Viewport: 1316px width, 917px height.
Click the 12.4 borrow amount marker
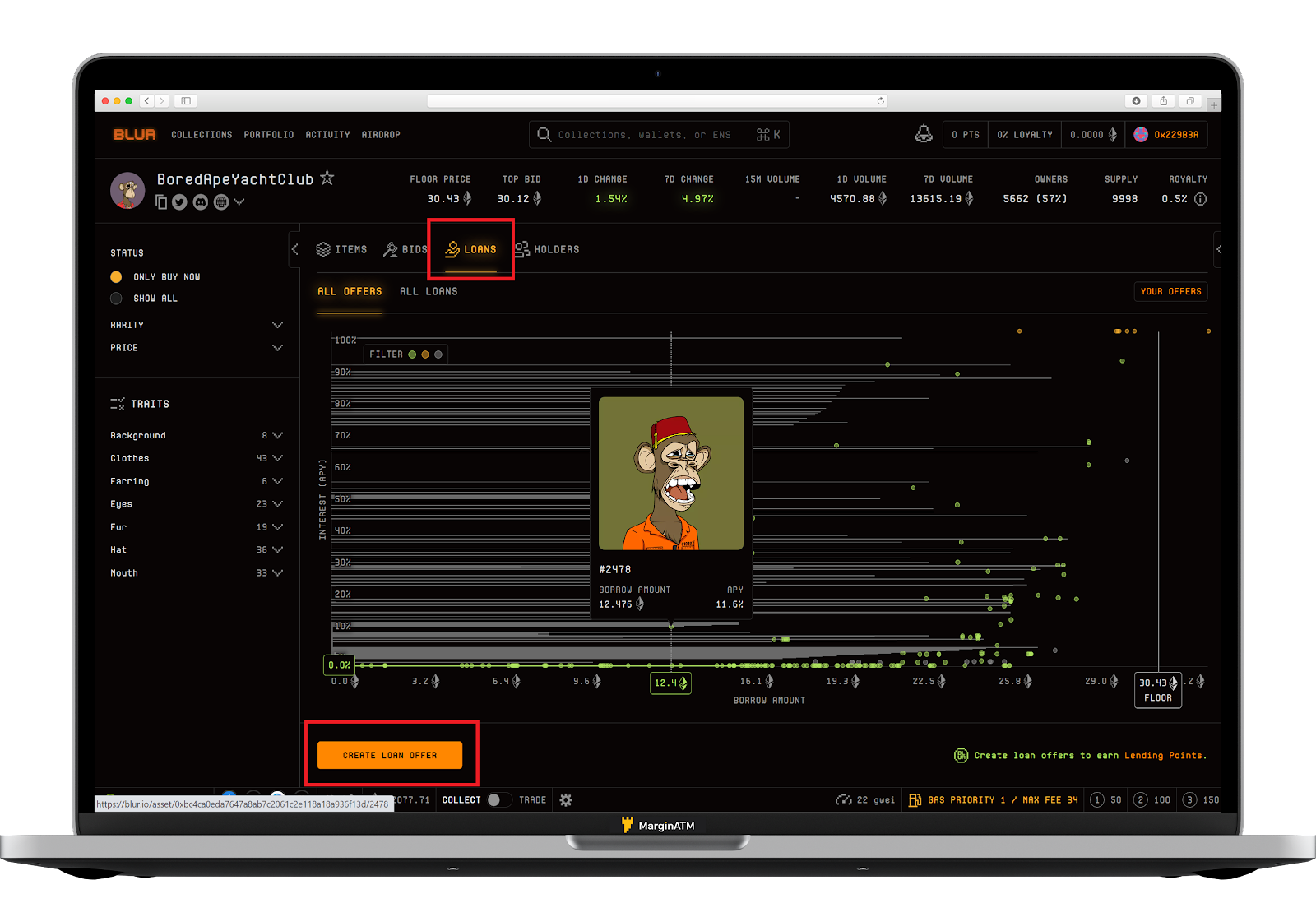670,683
